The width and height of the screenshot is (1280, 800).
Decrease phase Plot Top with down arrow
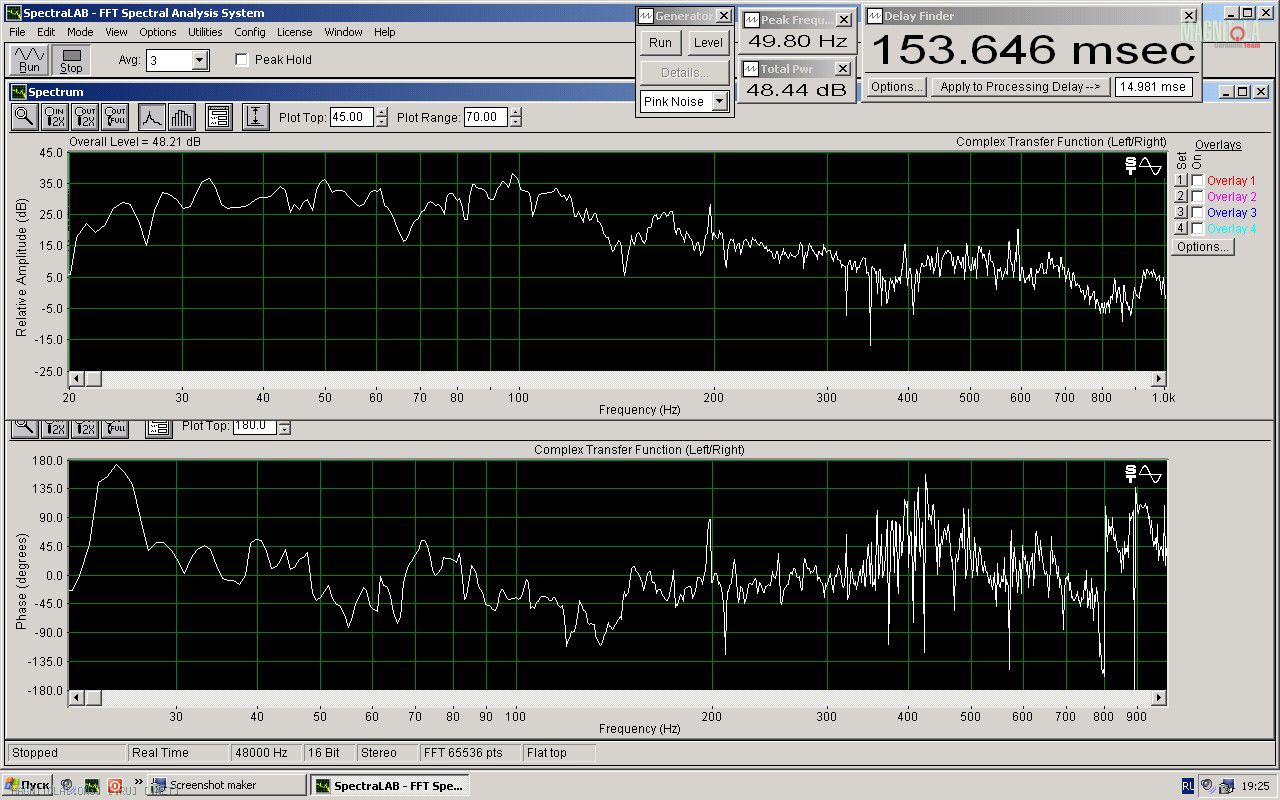click(285, 429)
